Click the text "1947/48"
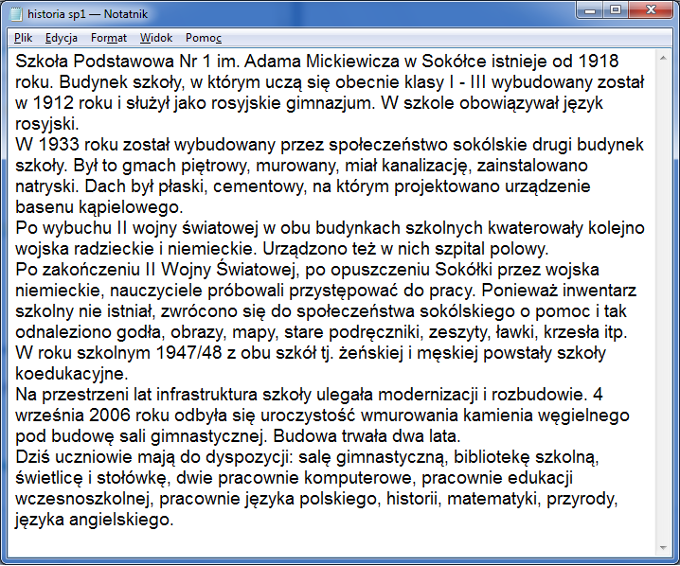Screen dimensions: 680x566 [x=188, y=353]
